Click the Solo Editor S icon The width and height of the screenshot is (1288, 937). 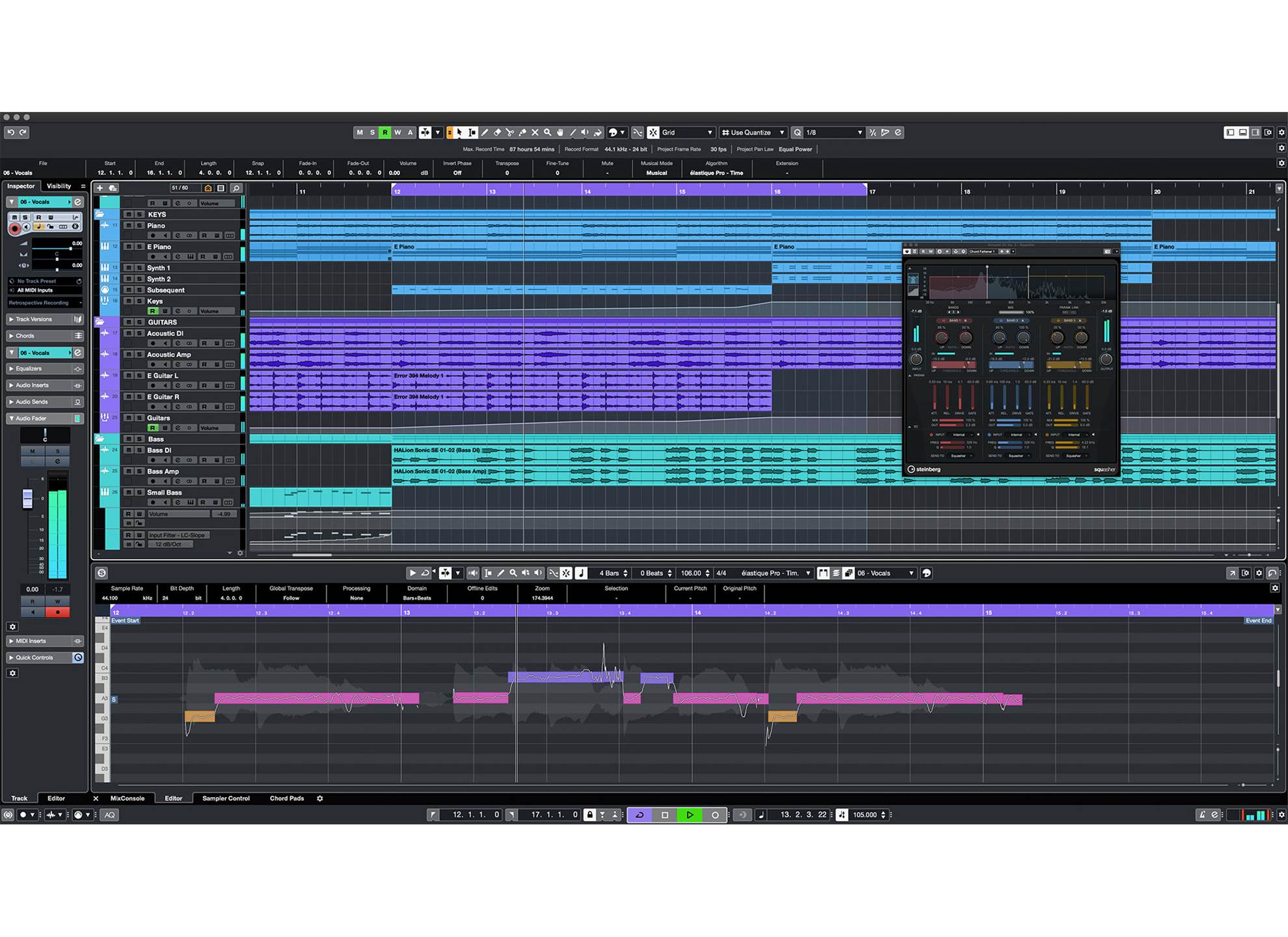coord(101,573)
